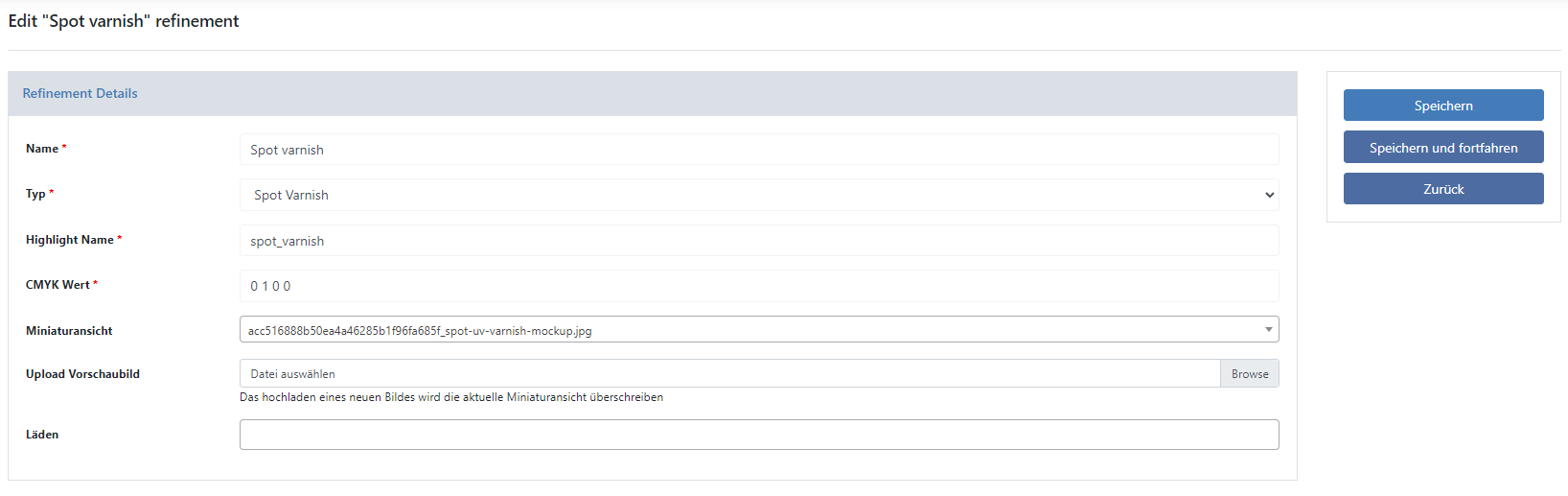Focus the Name input field
Image resolution: width=1568 pixels, height=496 pixels.
click(x=759, y=150)
